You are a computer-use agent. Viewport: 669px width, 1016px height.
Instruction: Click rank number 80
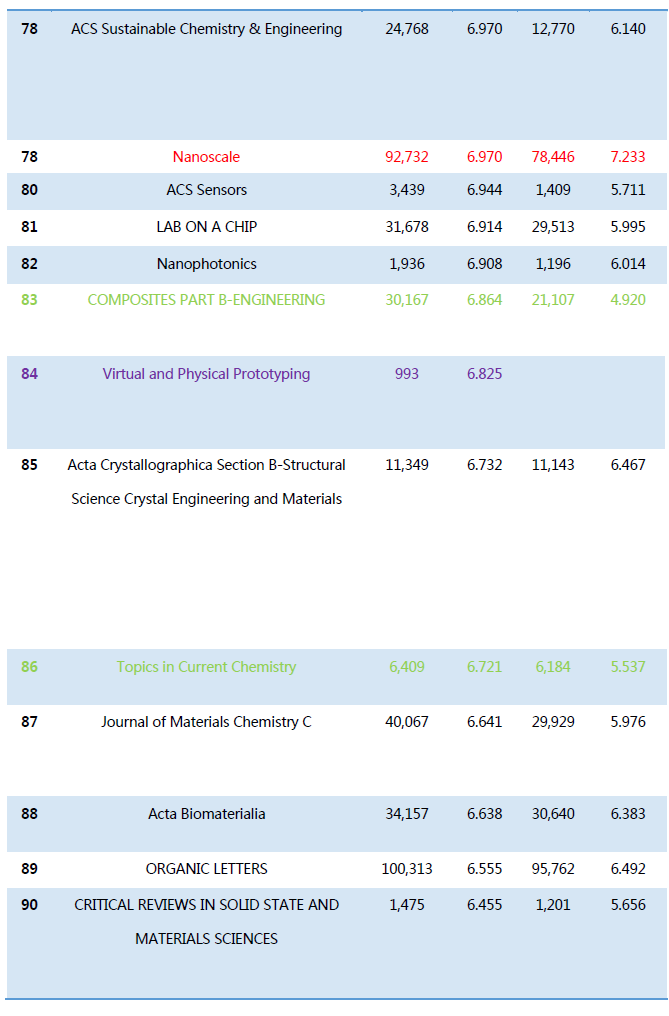coord(29,190)
